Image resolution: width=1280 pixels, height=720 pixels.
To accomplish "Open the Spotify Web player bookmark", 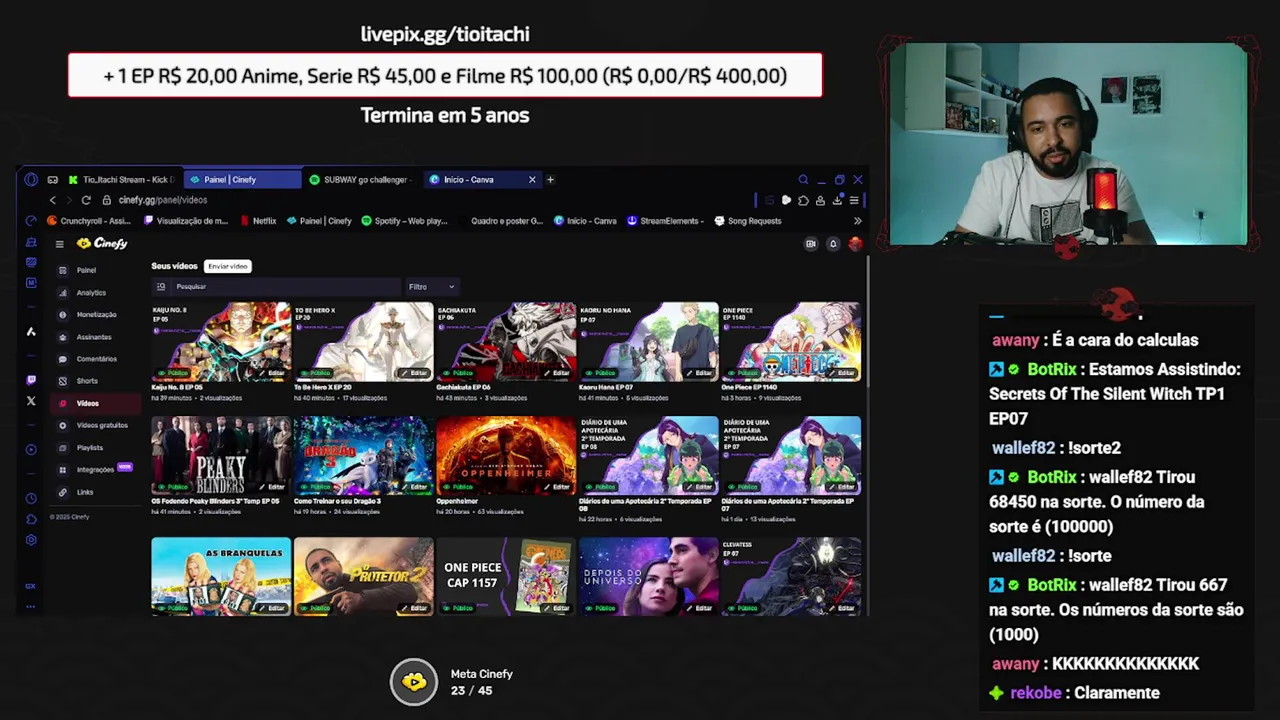I will pos(404,221).
